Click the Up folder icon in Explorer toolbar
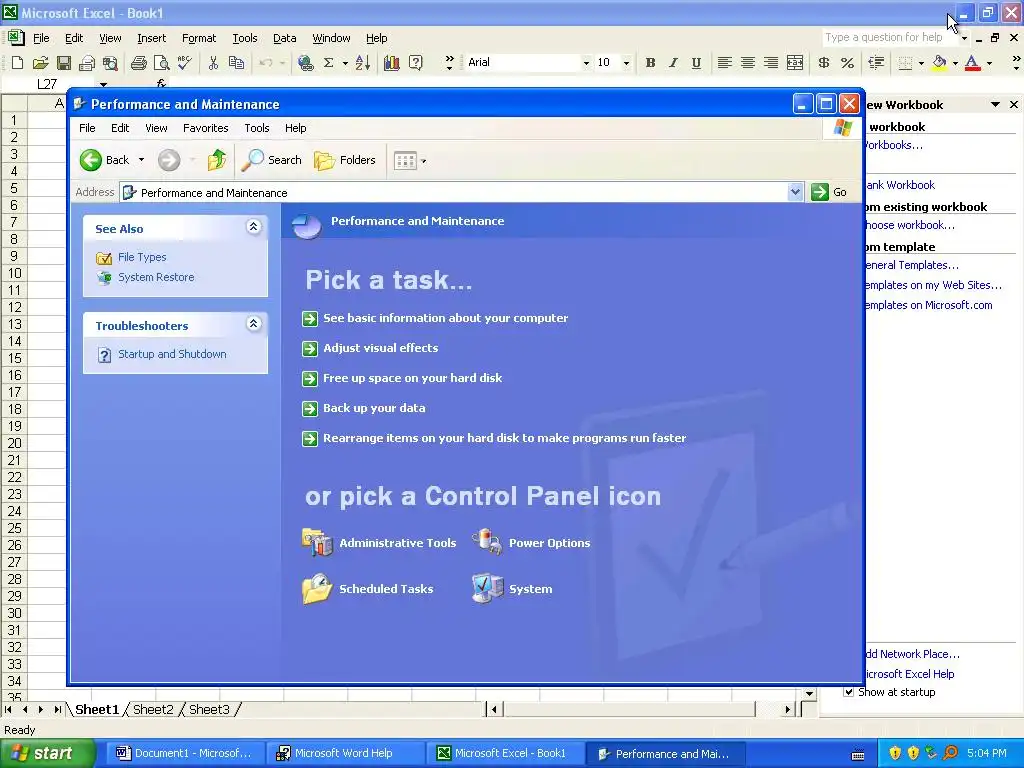This screenshot has width=1024, height=768. point(217,160)
